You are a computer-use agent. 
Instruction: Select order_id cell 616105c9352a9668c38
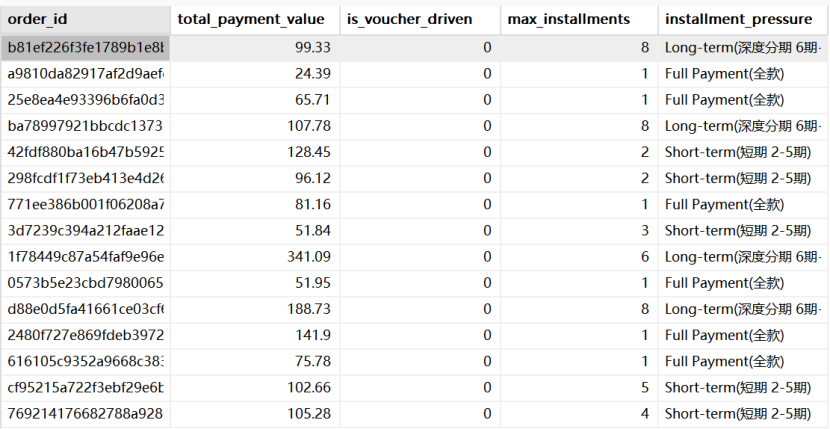(x=85, y=361)
